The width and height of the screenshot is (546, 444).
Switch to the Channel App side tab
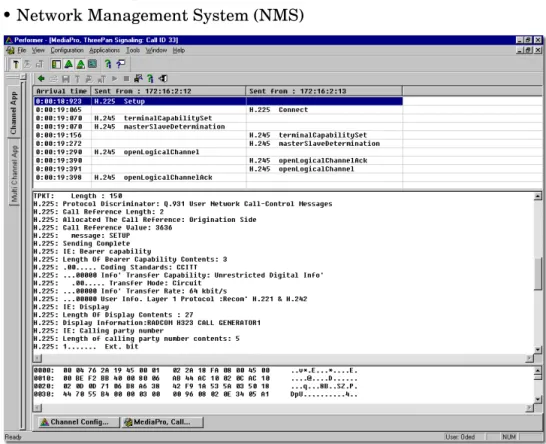tap(14, 112)
